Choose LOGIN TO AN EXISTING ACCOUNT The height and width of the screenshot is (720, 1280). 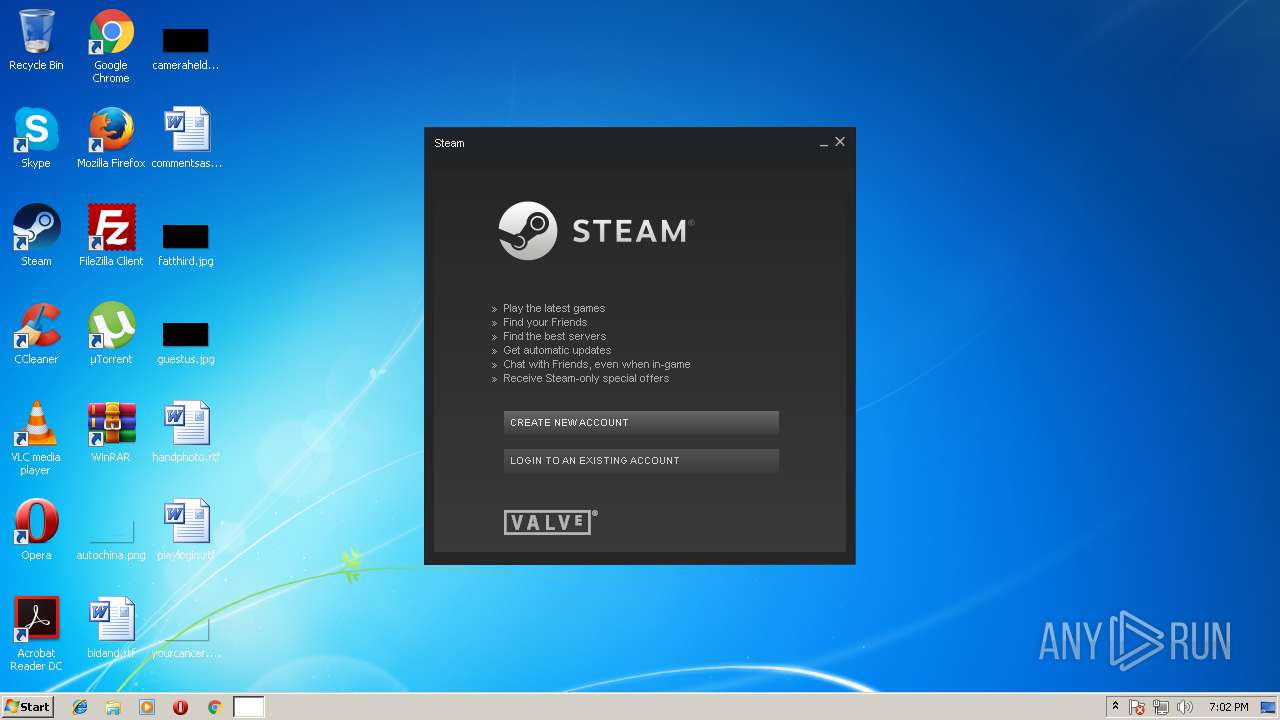(641, 460)
